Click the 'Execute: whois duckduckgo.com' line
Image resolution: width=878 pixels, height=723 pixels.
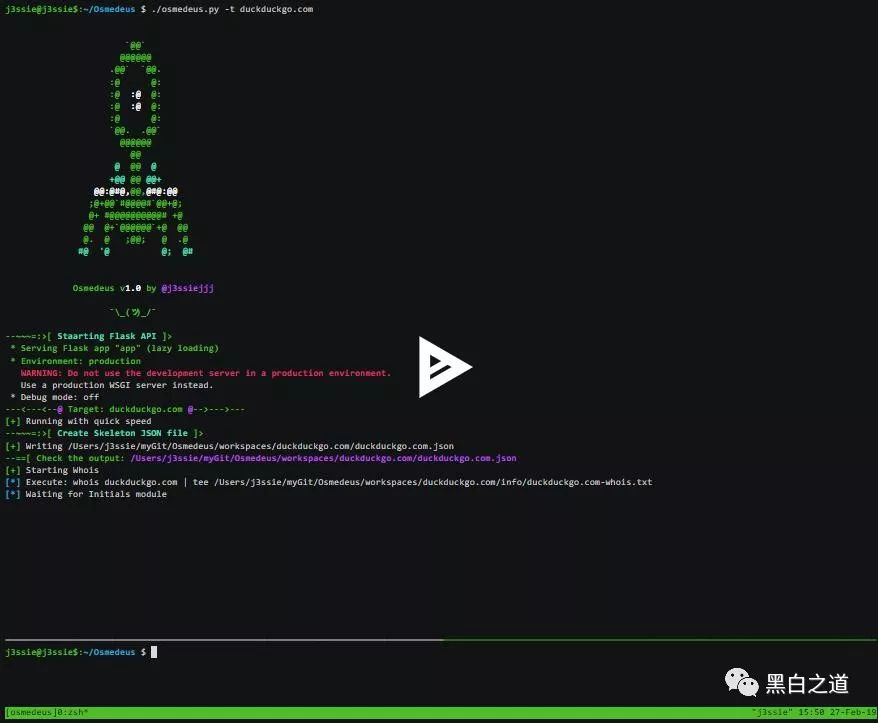[x=329, y=482]
